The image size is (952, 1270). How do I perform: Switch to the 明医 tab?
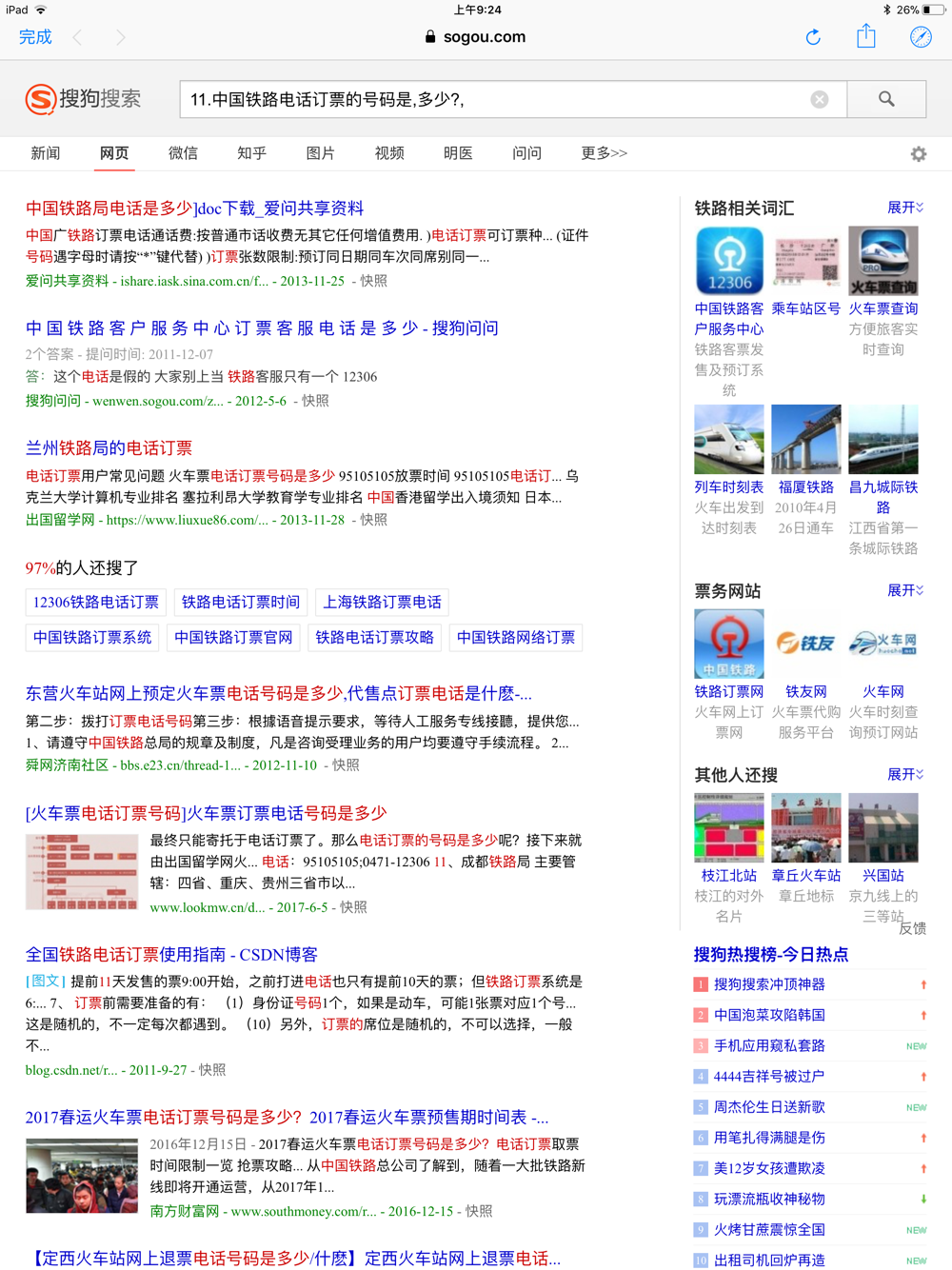458,153
